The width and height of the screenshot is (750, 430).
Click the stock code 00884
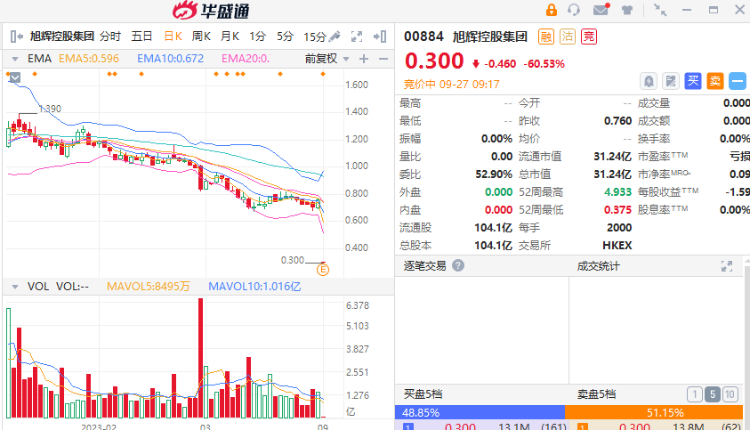(x=423, y=37)
